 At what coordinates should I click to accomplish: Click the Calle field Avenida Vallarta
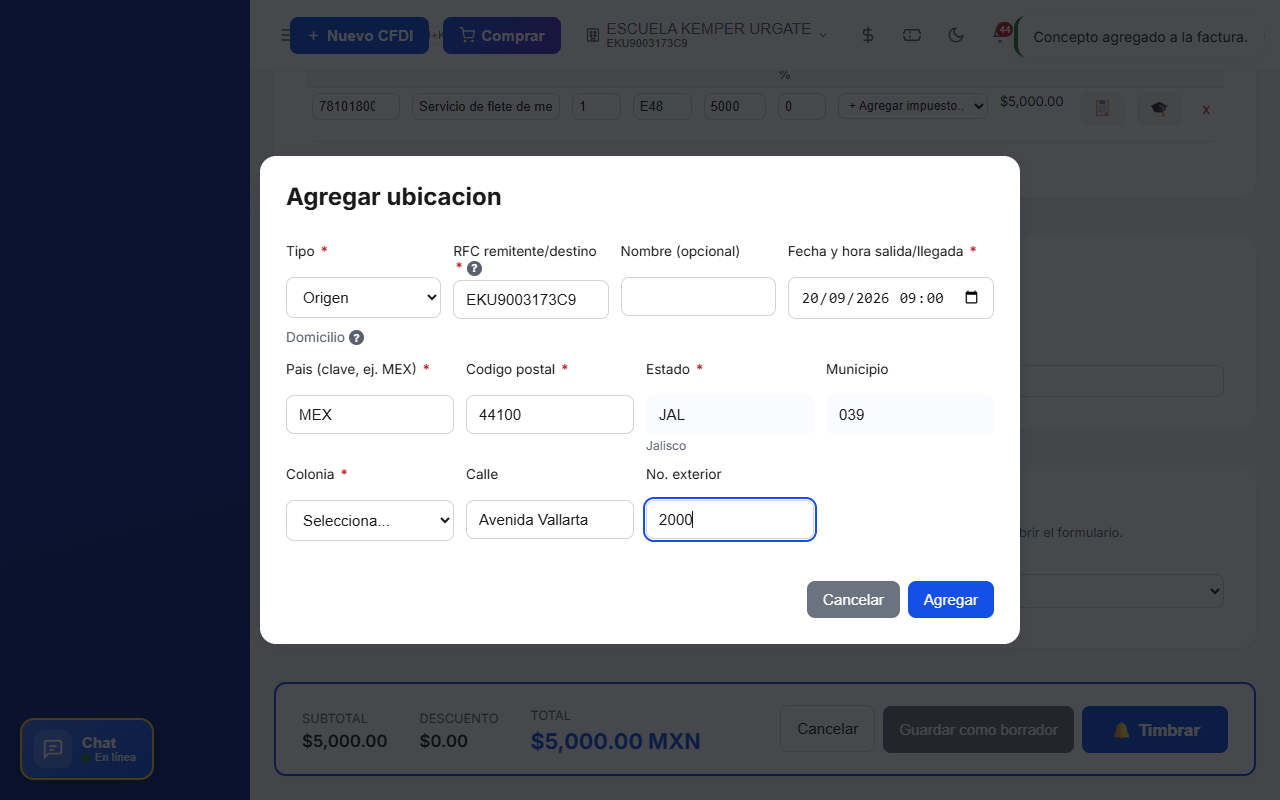(x=550, y=519)
